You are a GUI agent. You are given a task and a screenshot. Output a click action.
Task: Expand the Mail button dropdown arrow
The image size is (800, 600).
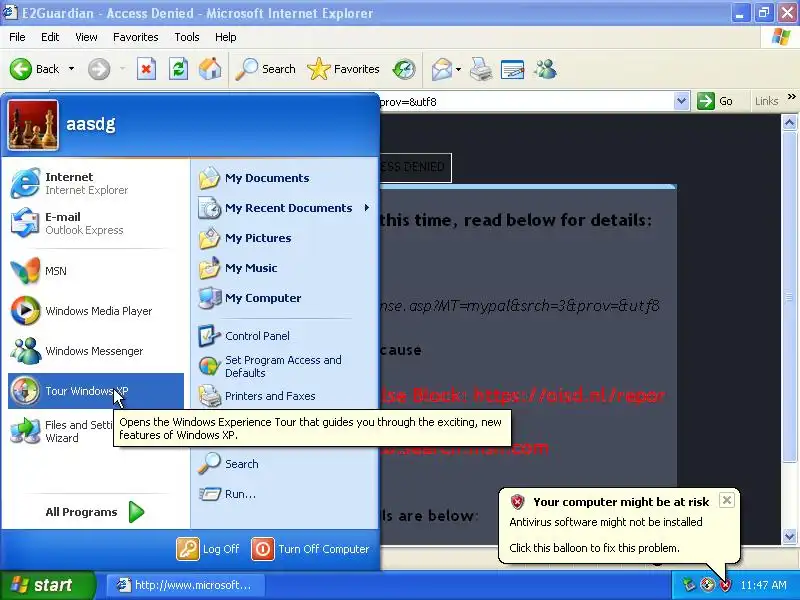(458, 69)
